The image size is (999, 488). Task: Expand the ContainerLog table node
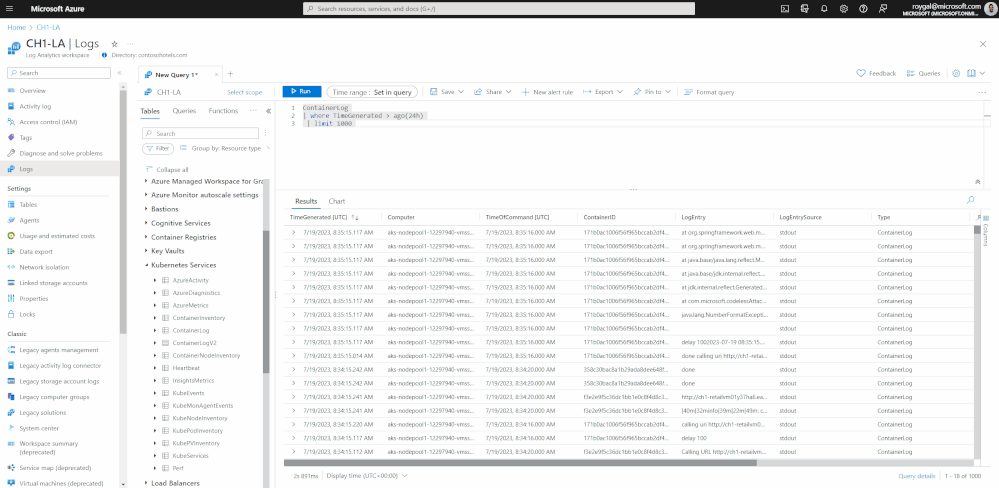coord(155,331)
